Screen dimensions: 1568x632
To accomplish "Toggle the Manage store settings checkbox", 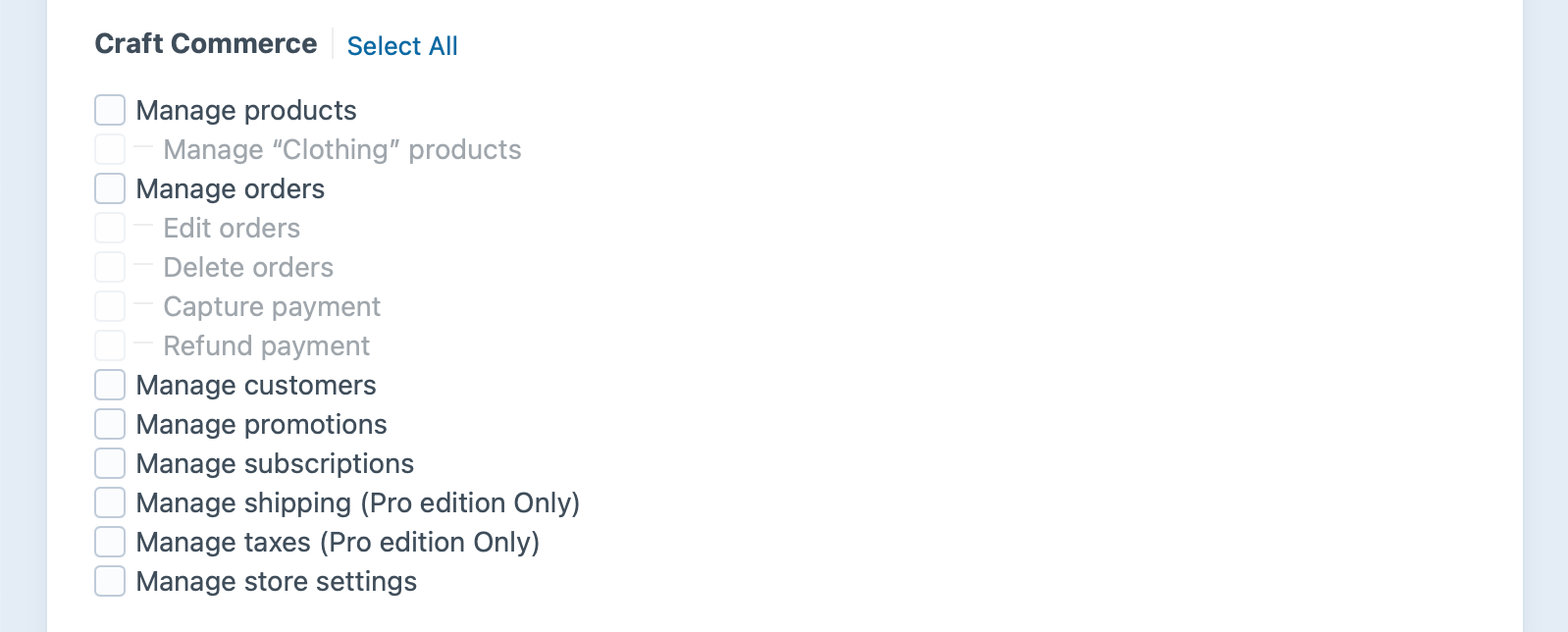I will click(x=109, y=581).
